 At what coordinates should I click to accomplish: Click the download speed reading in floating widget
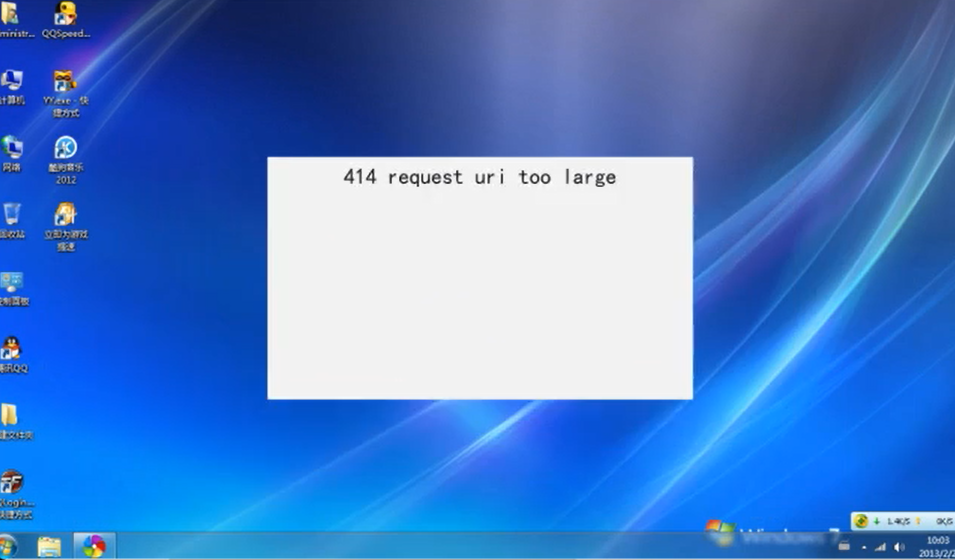[x=898, y=522]
